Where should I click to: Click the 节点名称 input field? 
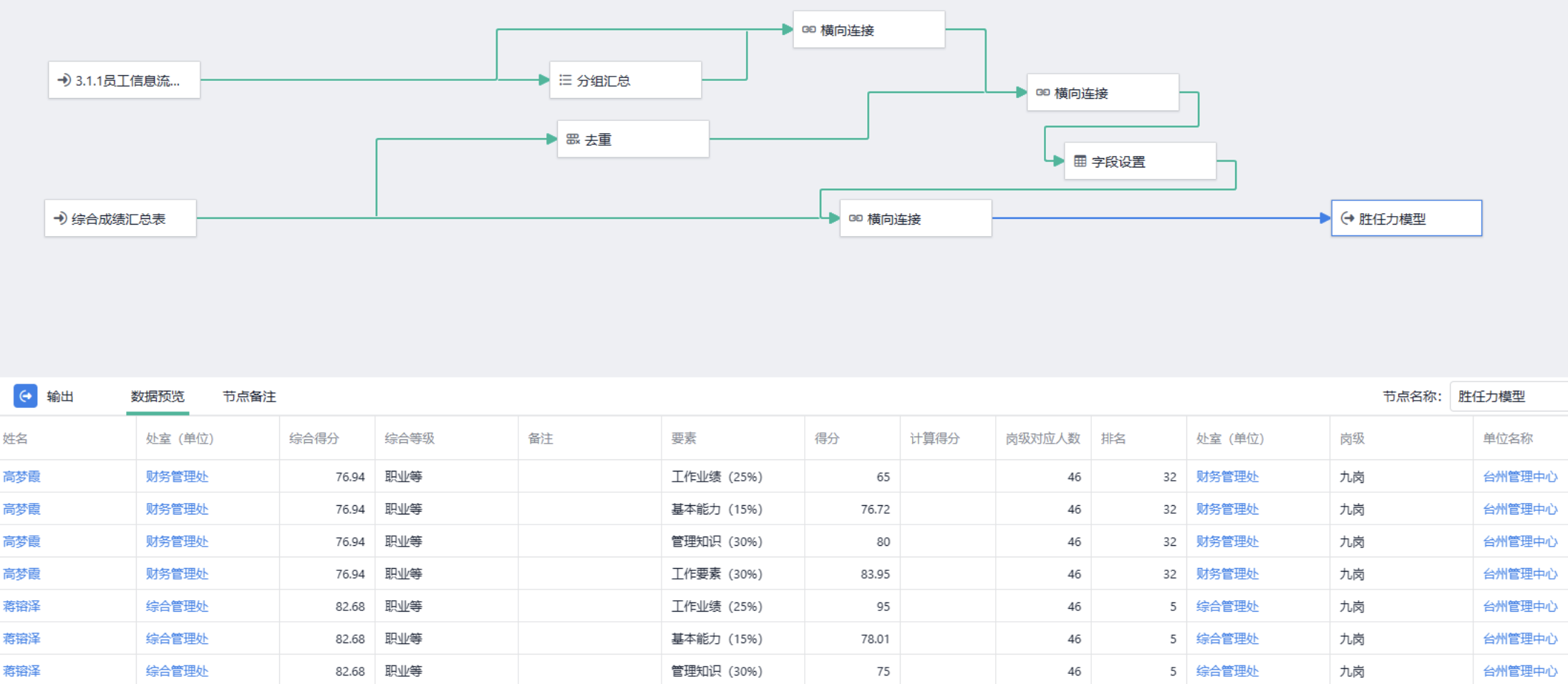click(x=1507, y=396)
